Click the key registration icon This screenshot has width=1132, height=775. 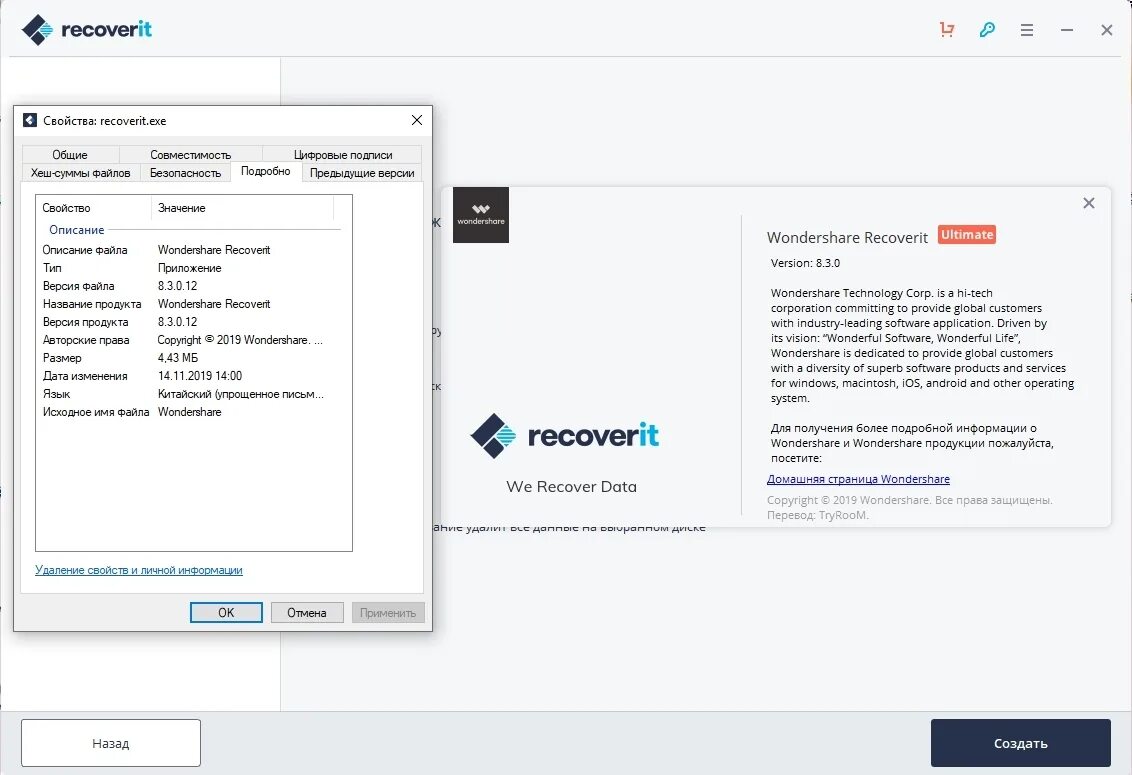987,30
